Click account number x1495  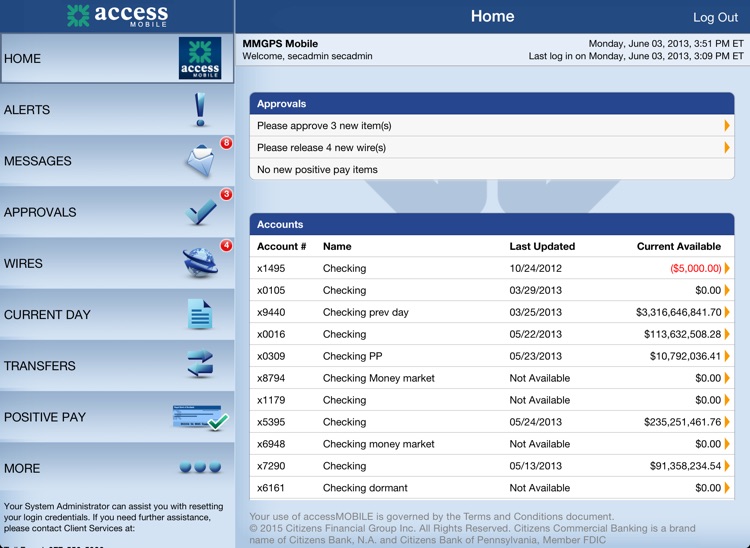click(x=271, y=268)
